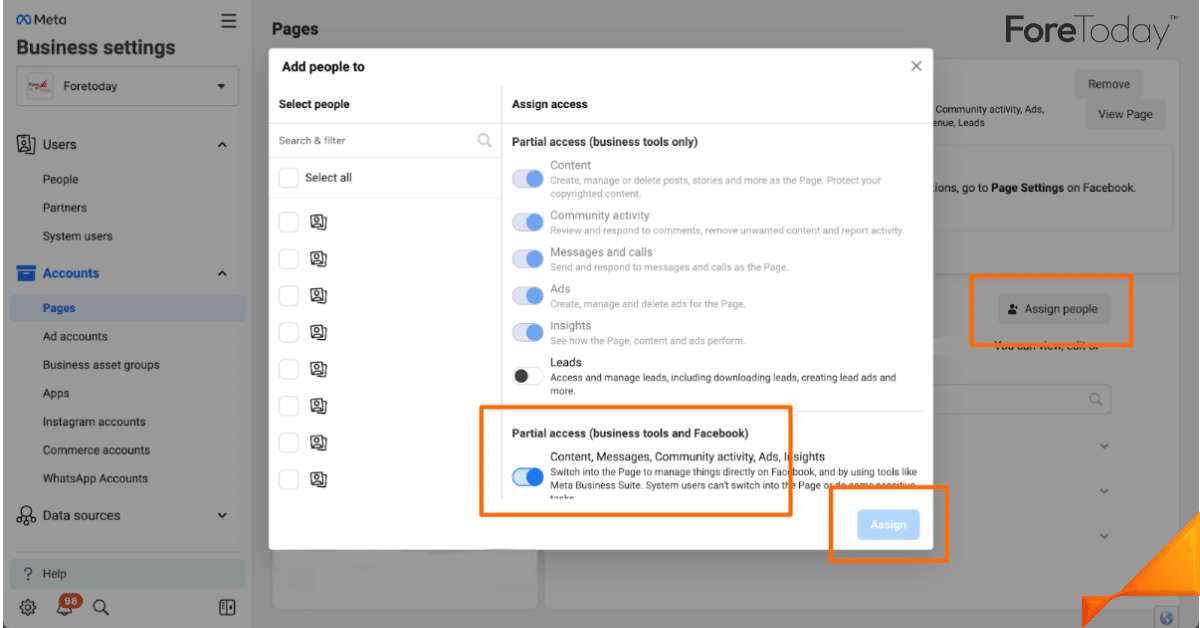This screenshot has width=1200, height=628.
Task: Type in the Search & filter field
Action: [375, 141]
